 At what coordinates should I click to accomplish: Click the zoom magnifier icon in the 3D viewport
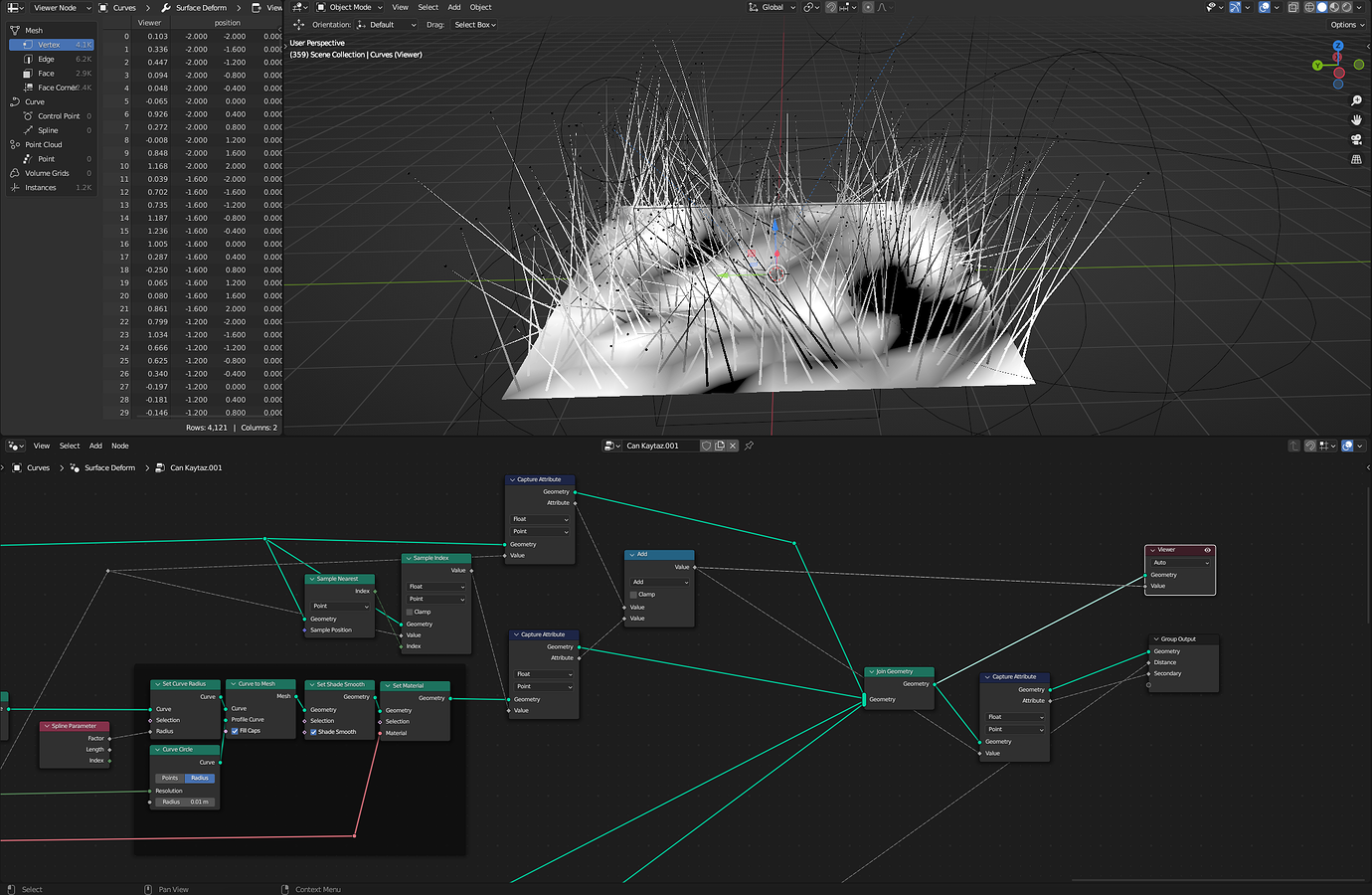[1356, 101]
